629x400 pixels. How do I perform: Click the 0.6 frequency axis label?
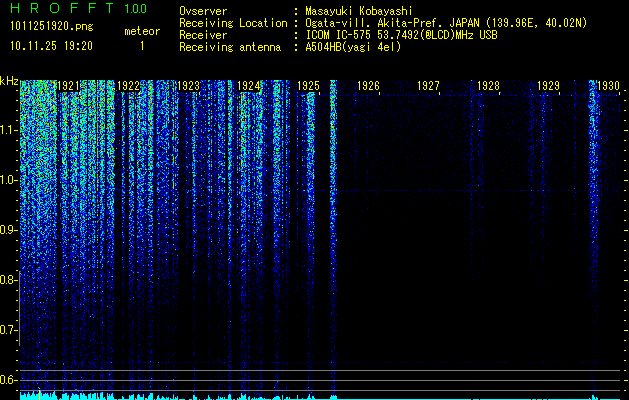8,380
